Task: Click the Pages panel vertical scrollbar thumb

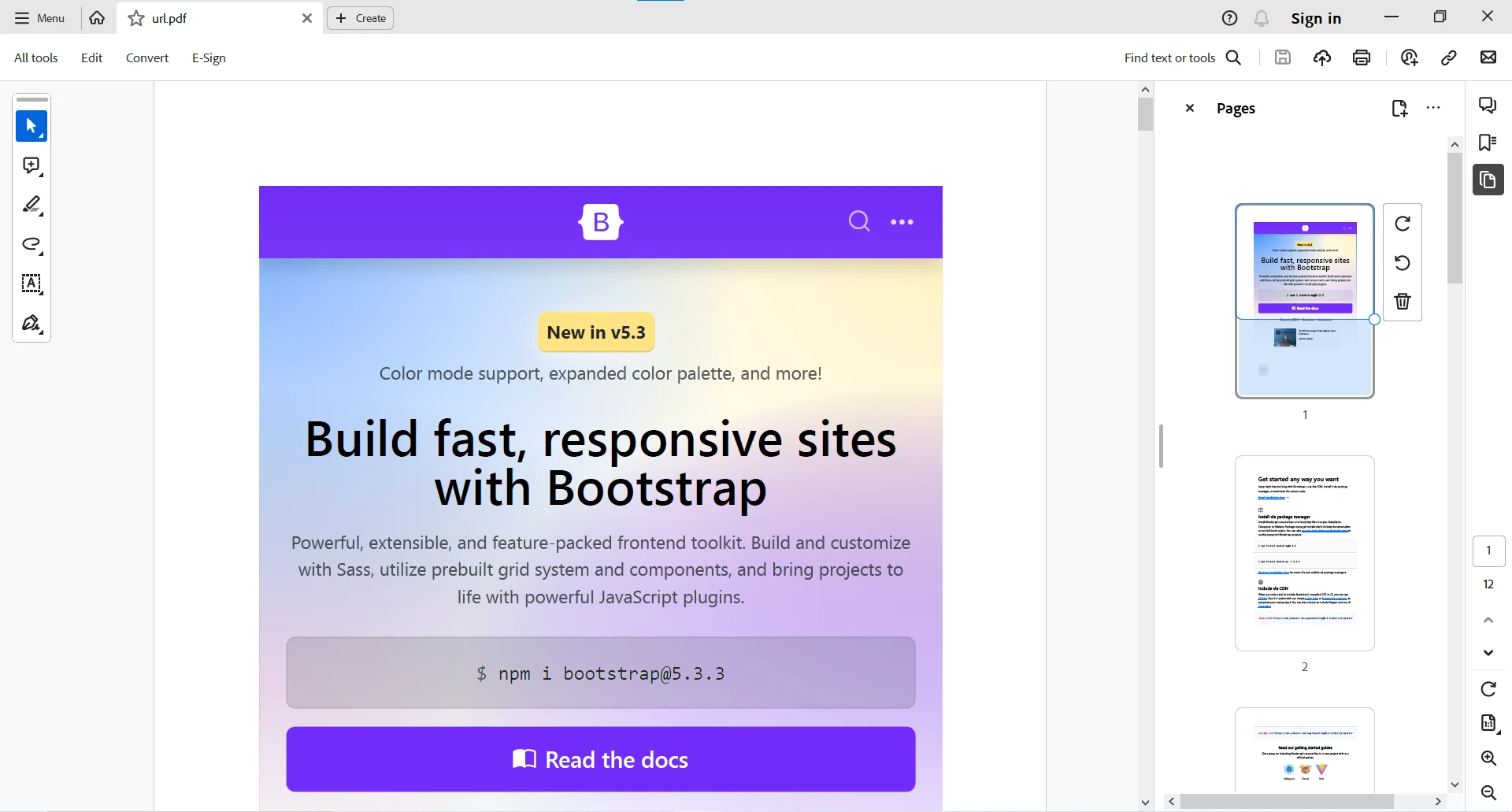Action: click(x=1455, y=218)
